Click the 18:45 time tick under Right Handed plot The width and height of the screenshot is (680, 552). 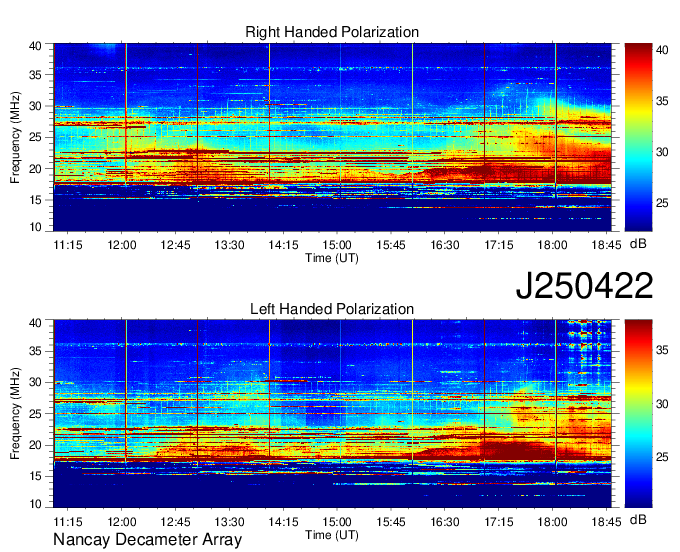[606, 245]
